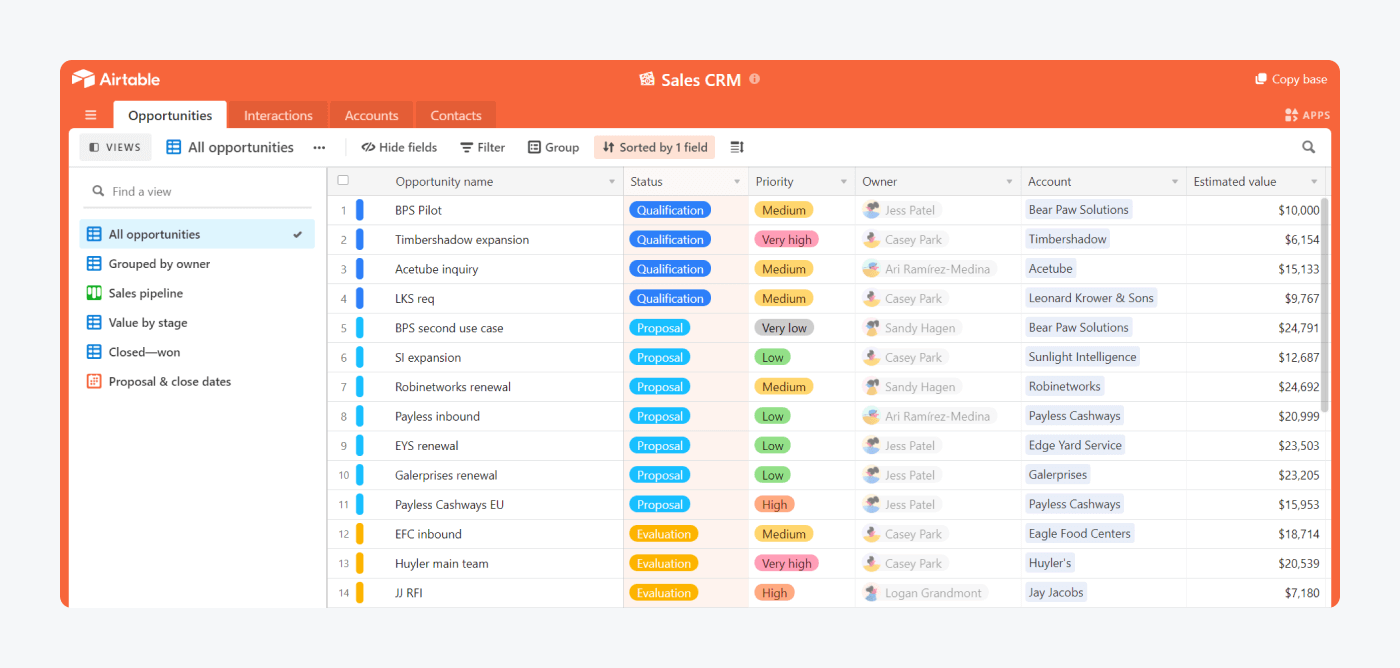Open more options for All opportunities view
Screen dimensions: 1400x668
[318, 146]
